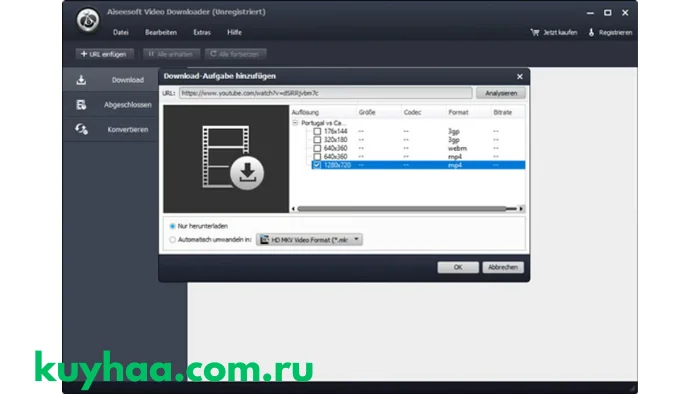Collapse the Portugal vs Ca... tree node

tap(295, 123)
